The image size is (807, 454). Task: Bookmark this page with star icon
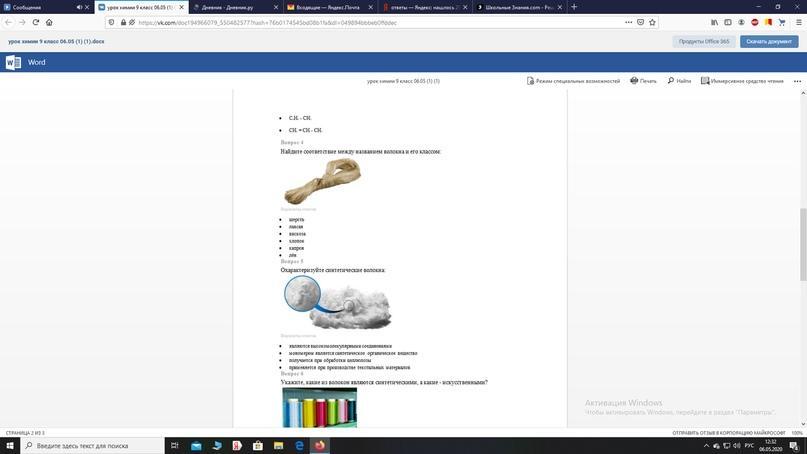(653, 23)
